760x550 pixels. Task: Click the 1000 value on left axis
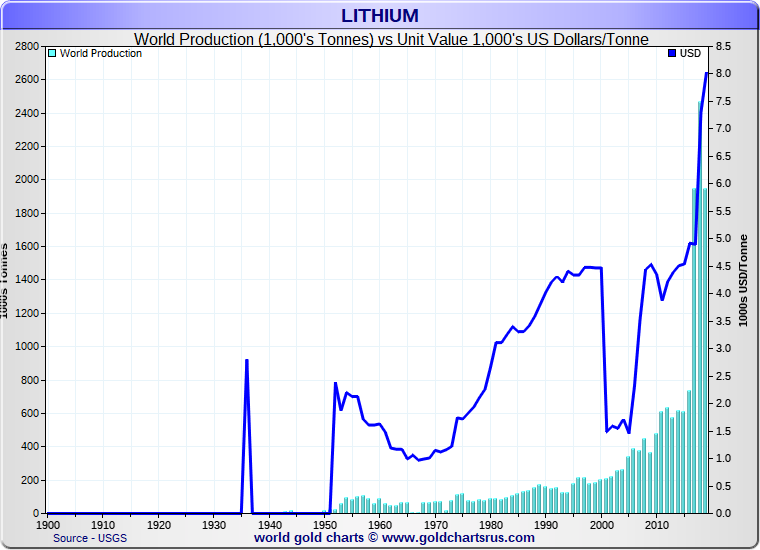[26, 347]
